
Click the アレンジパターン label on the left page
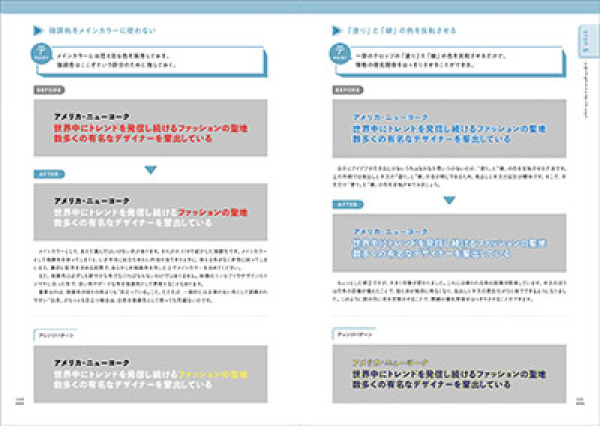coord(55,335)
